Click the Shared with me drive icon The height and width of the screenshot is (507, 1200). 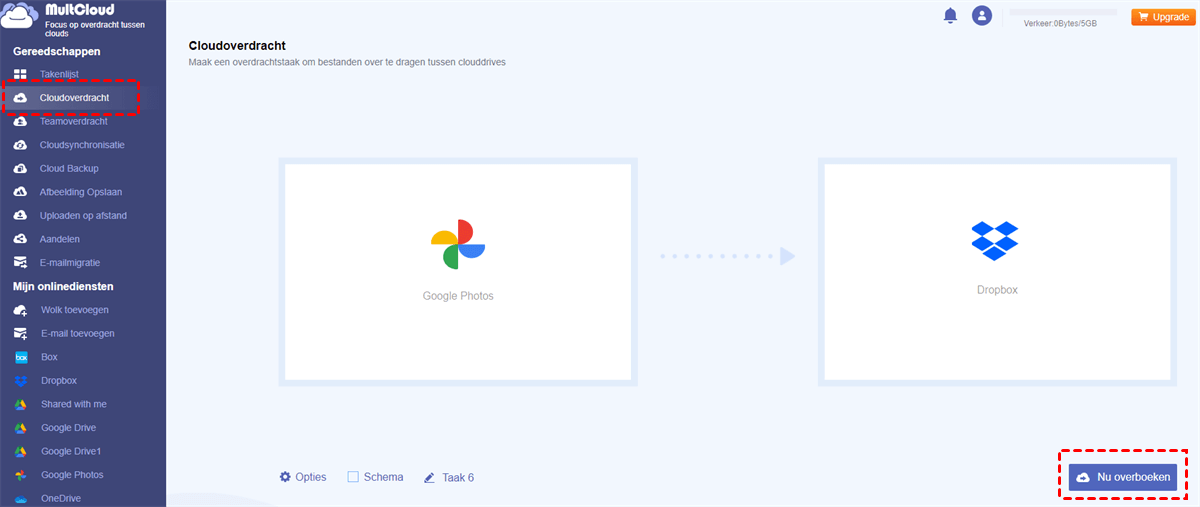click(x=20, y=404)
